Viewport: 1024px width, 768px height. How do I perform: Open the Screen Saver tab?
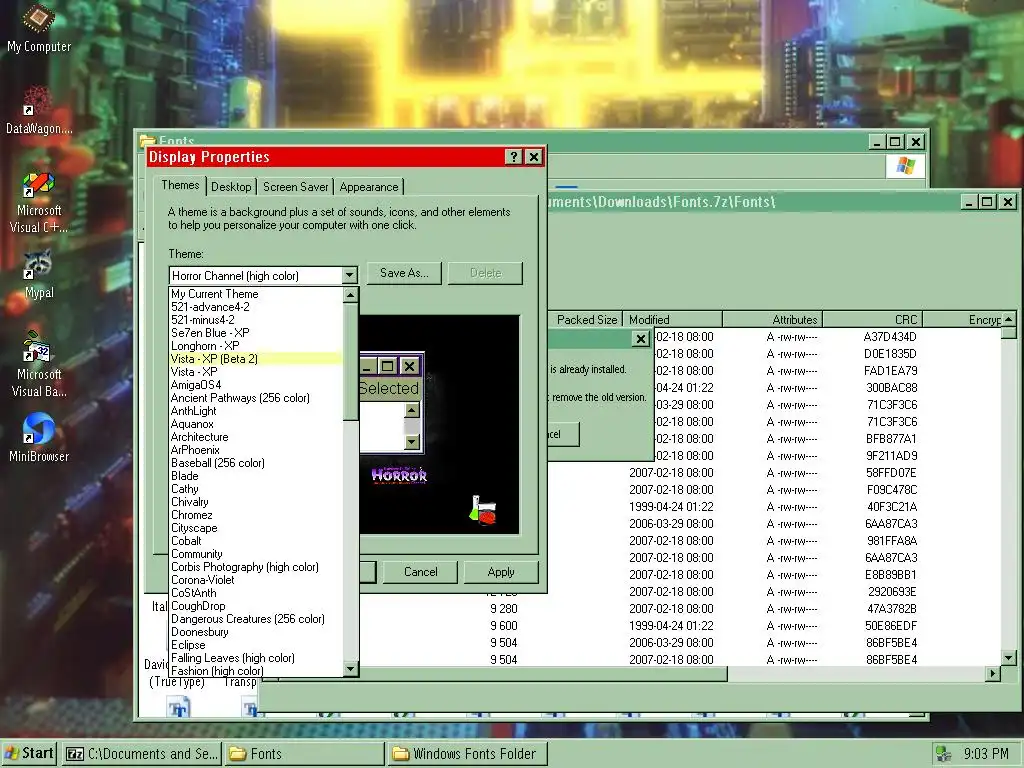pos(295,187)
